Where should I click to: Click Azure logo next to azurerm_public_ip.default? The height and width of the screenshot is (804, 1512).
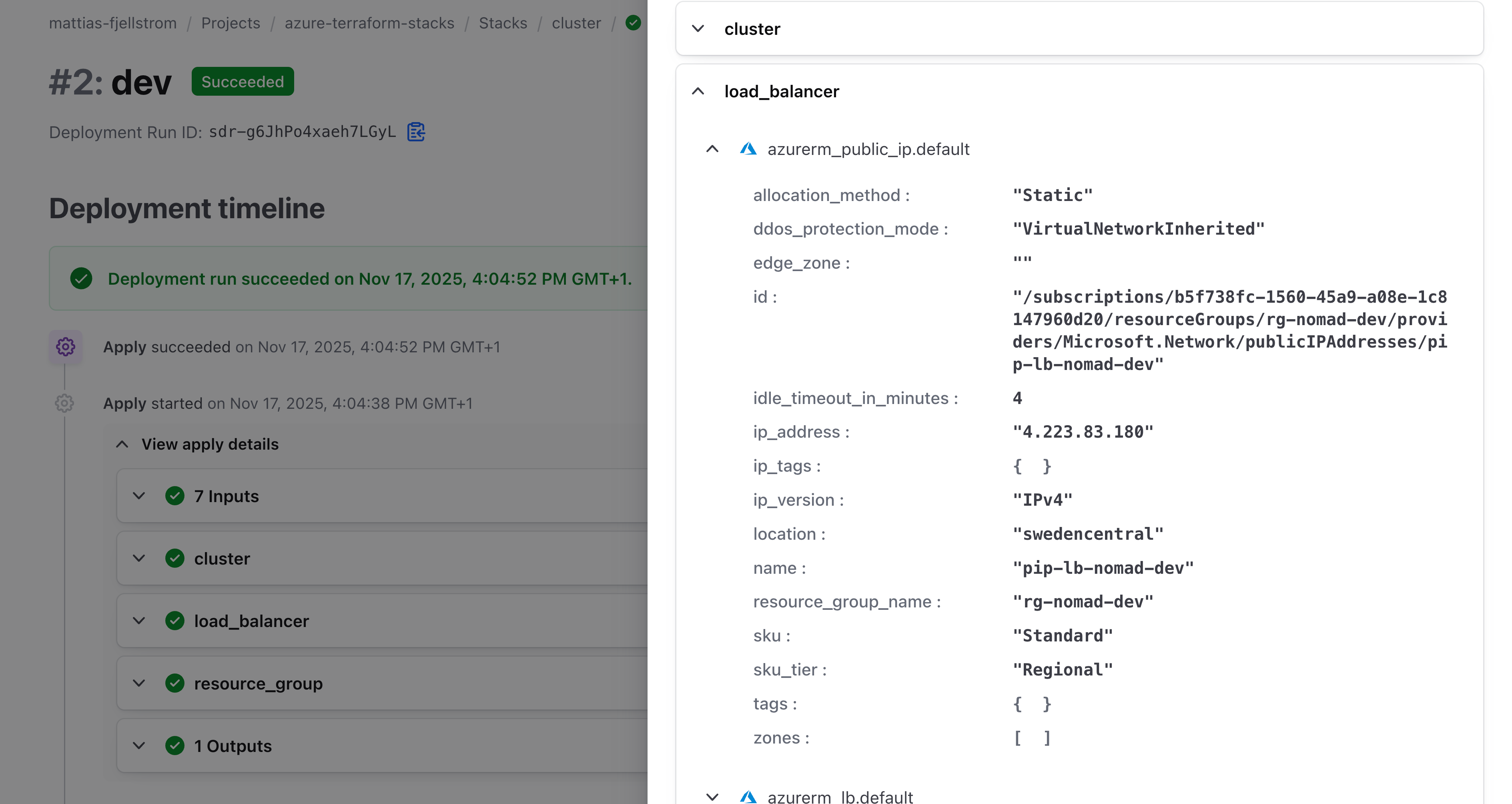(748, 149)
